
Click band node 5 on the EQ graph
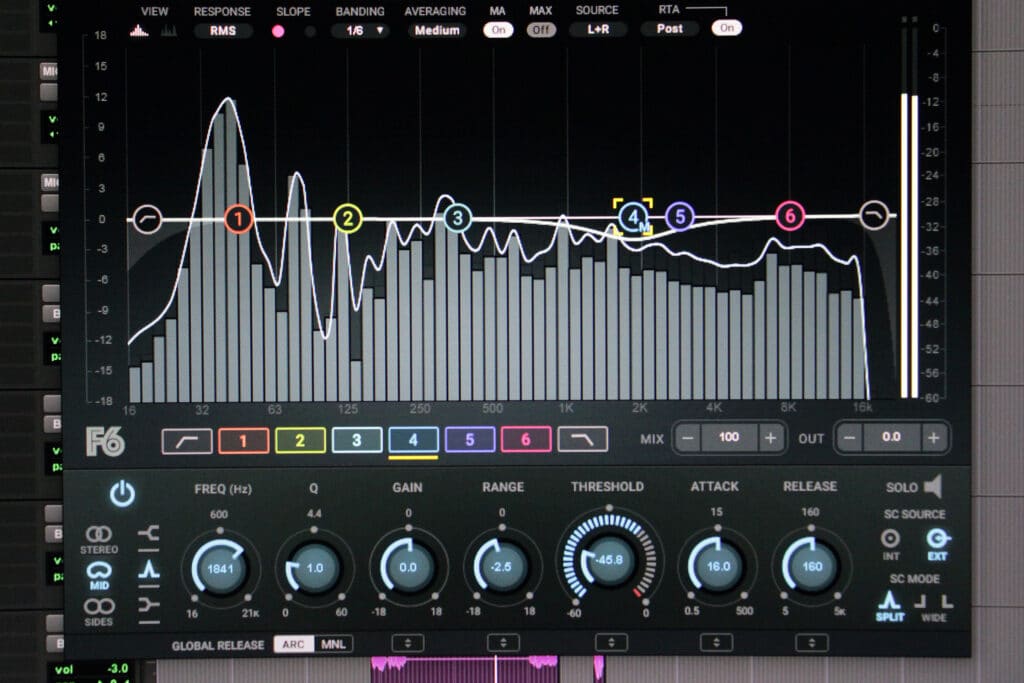click(680, 216)
